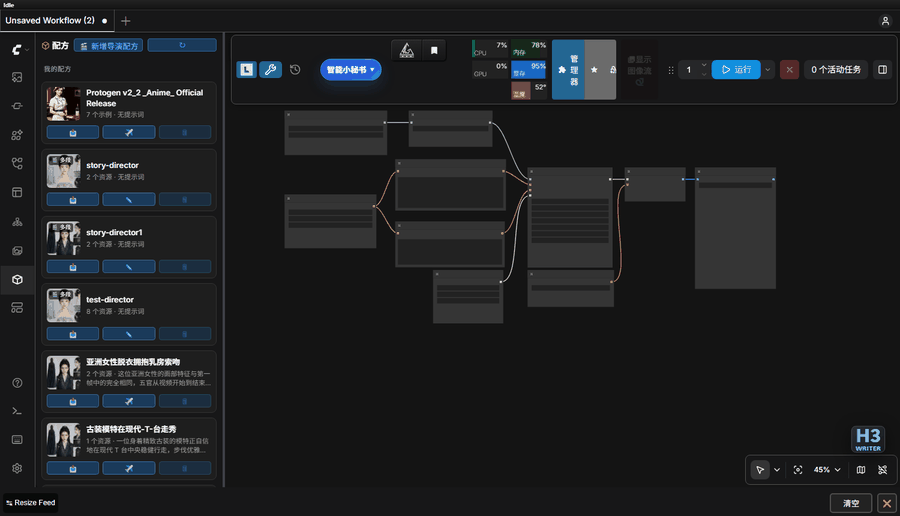Open the Templates sidebar icon
Viewport: 900px width, 516px height.
pos(17,192)
